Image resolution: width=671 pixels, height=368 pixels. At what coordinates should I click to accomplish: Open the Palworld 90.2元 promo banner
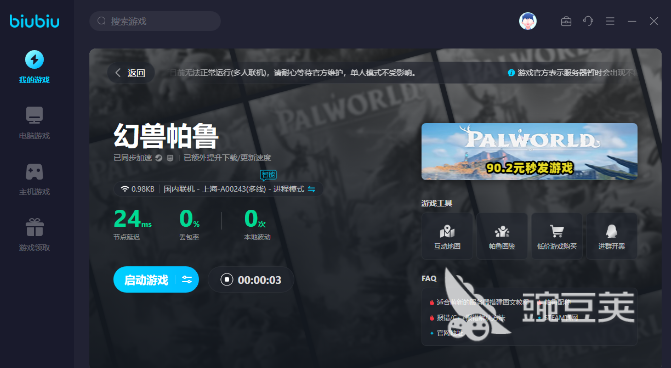coord(529,151)
